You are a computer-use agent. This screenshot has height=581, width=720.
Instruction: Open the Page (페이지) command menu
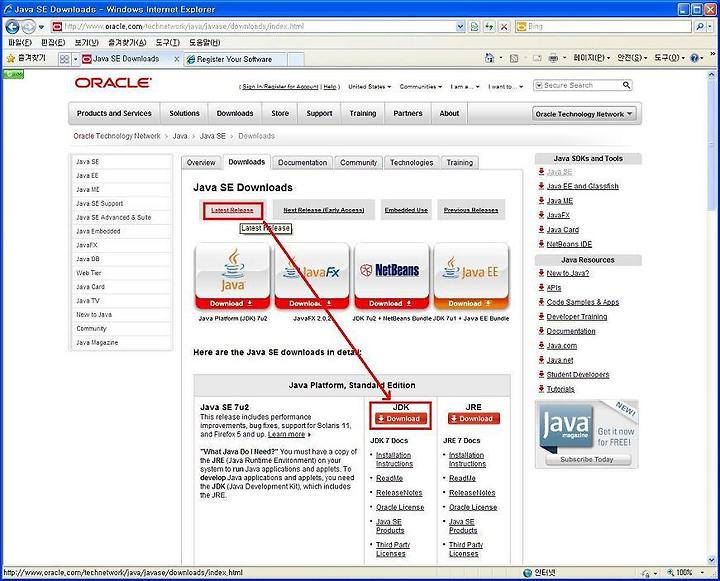592,58
